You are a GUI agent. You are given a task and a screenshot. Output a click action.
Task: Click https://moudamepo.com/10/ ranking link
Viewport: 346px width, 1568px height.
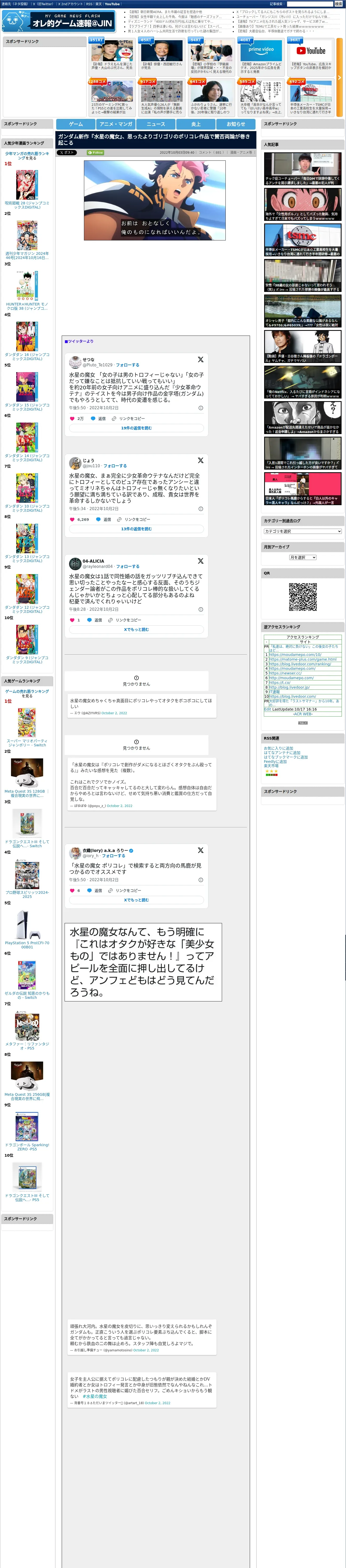pos(296,654)
